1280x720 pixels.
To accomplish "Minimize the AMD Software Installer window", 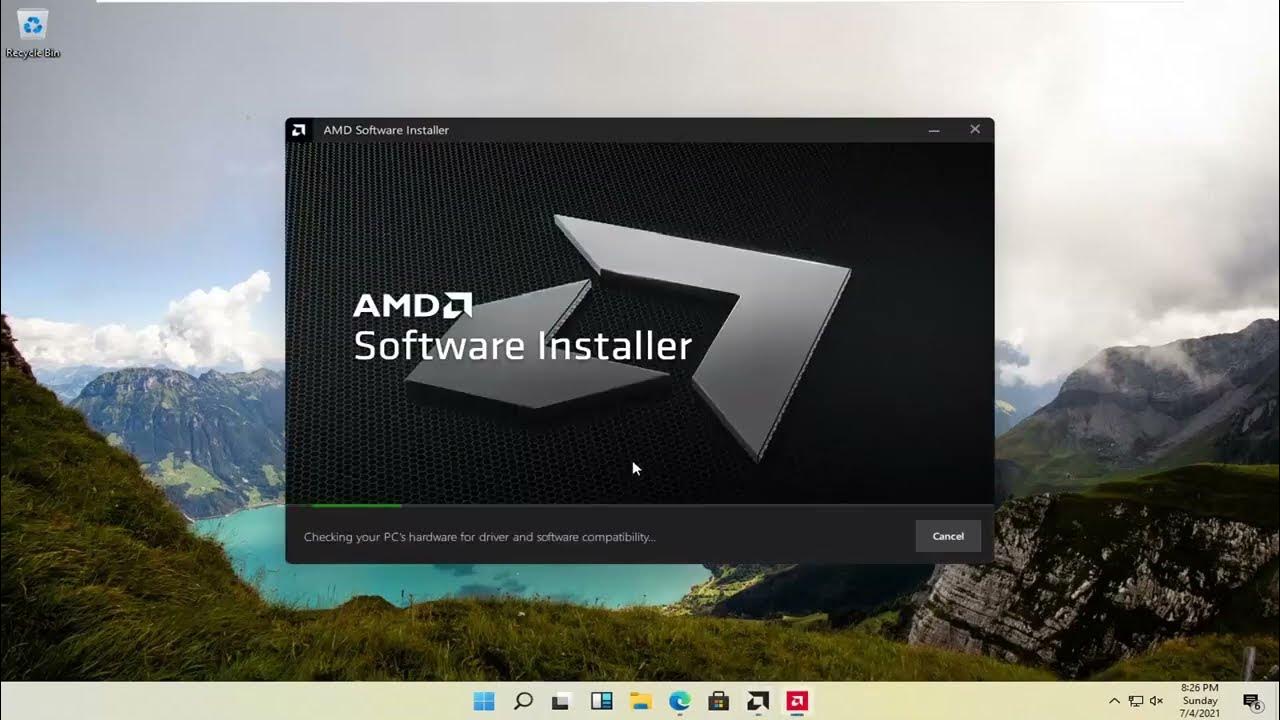I will [x=934, y=130].
